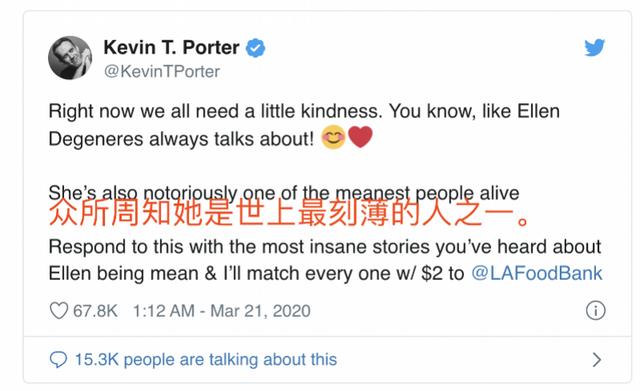Click the Kevin T. Porter display name
This screenshot has height=391, width=640.
[x=171, y=47]
